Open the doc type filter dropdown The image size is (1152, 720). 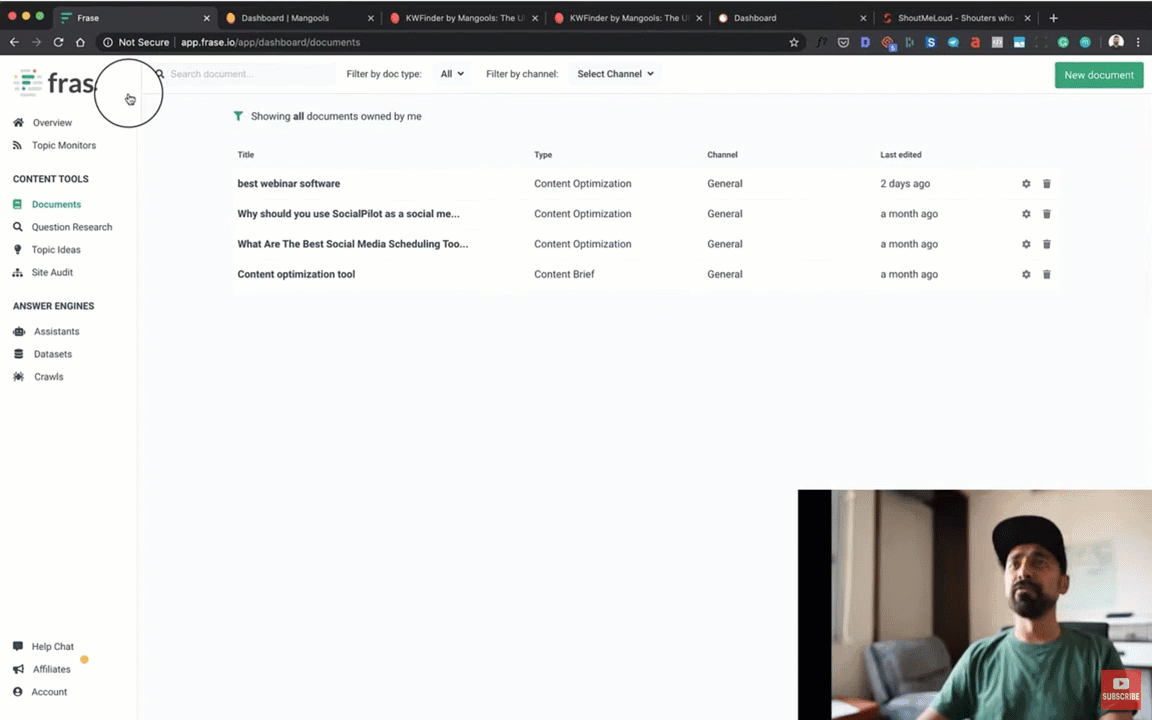click(x=452, y=74)
